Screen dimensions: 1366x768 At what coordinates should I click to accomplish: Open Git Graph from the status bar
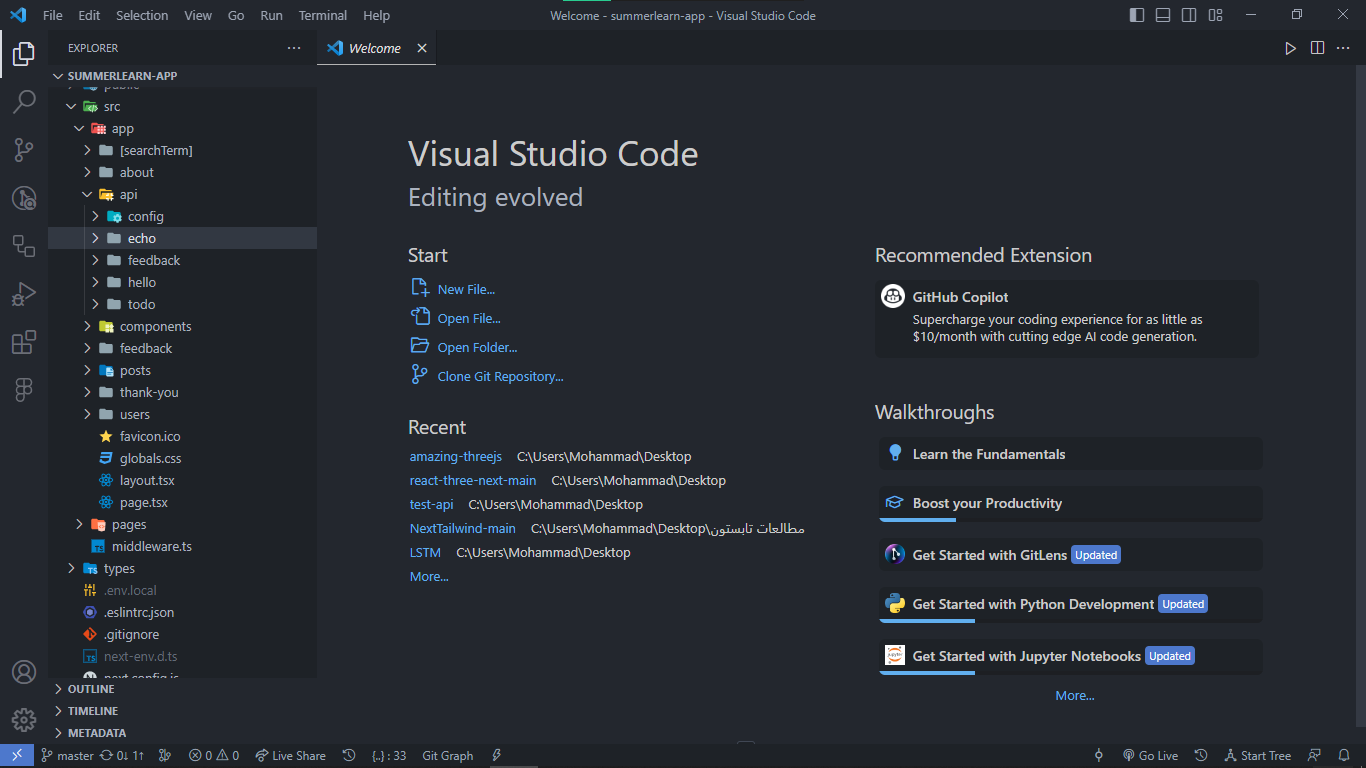[448, 756]
